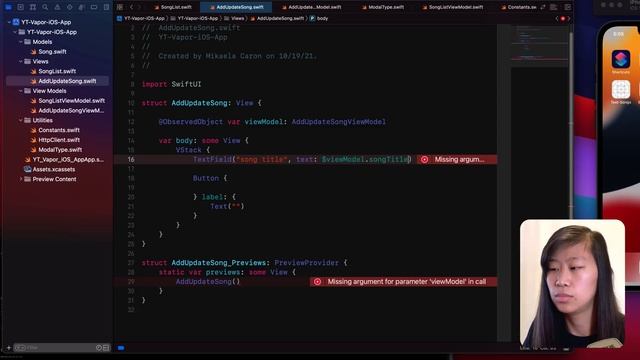Open the Source Control navigator icon
Viewport: 640px width, 360px height.
coord(20,7)
